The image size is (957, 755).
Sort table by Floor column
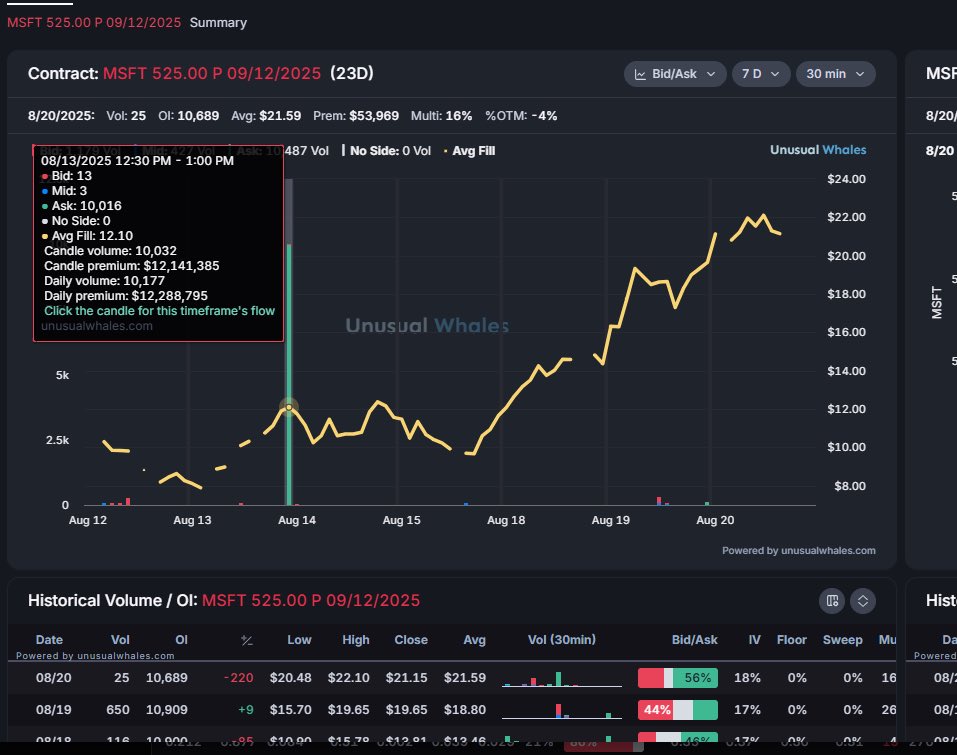[792, 640]
